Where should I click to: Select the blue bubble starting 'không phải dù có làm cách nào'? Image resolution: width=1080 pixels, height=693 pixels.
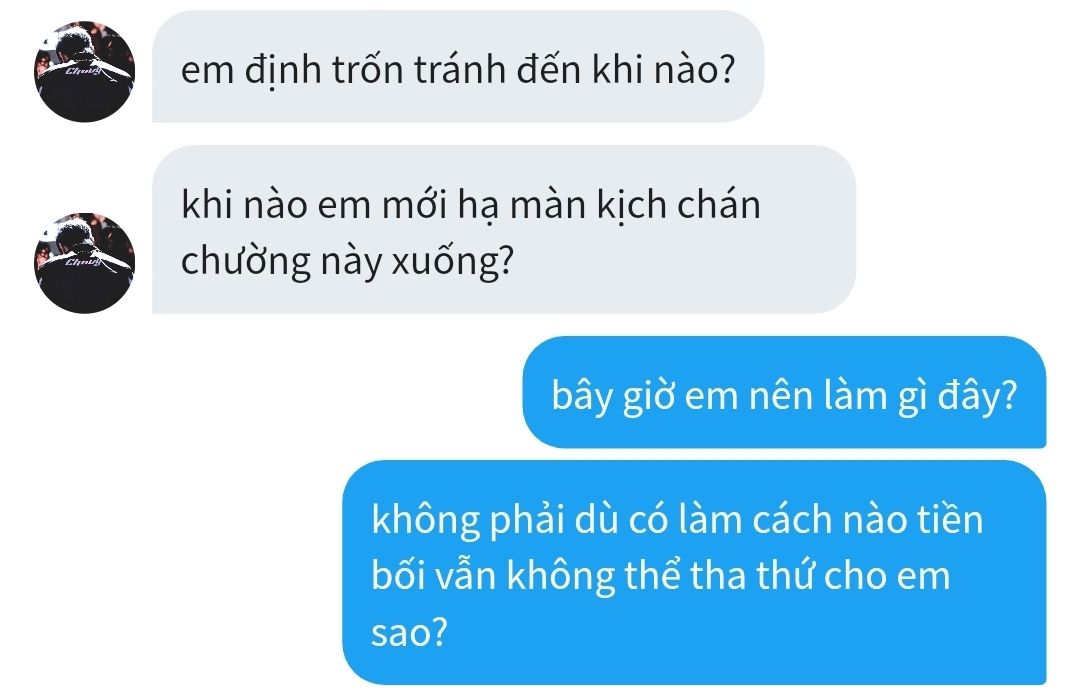(x=694, y=572)
